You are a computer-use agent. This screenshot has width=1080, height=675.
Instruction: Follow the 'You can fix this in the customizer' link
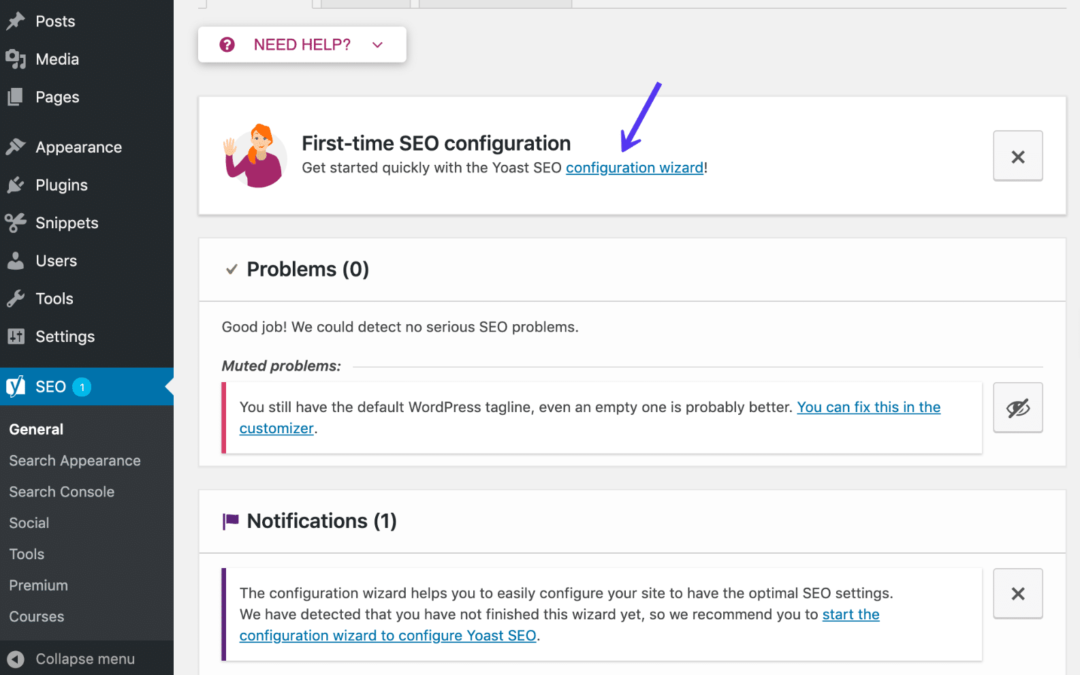pos(869,407)
